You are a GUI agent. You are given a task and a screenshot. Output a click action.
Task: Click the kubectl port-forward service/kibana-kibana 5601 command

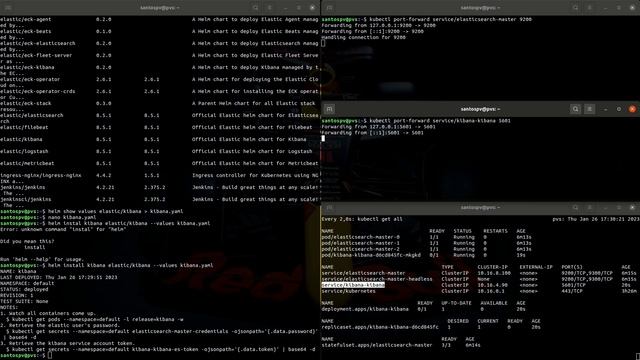click(440, 121)
